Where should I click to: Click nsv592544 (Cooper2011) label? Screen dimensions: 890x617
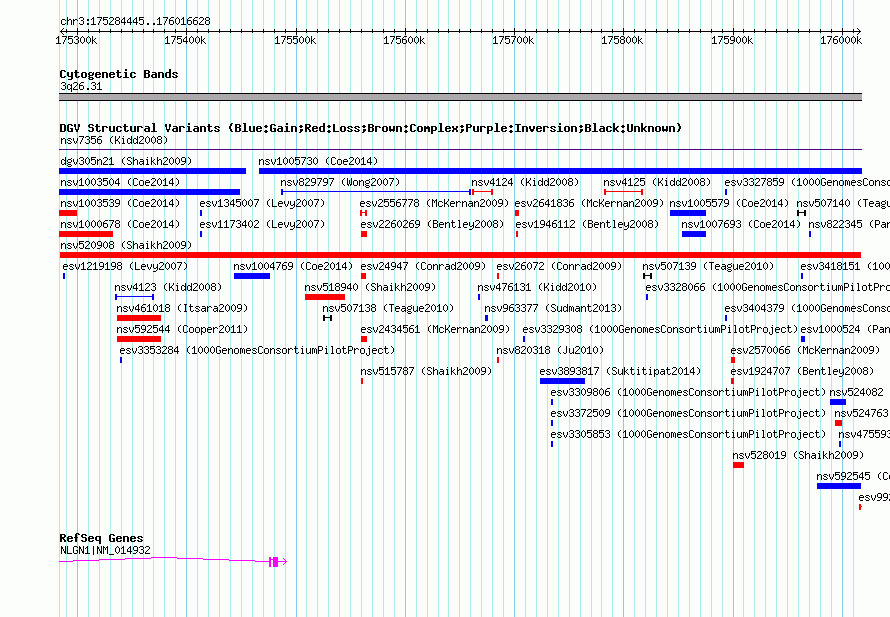point(182,329)
